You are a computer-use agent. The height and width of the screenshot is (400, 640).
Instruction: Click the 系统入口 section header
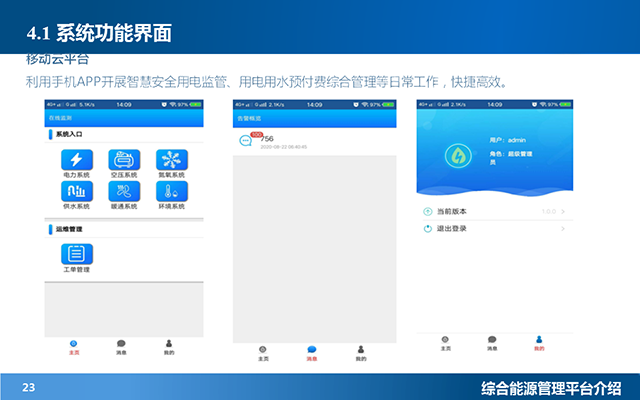click(x=69, y=134)
